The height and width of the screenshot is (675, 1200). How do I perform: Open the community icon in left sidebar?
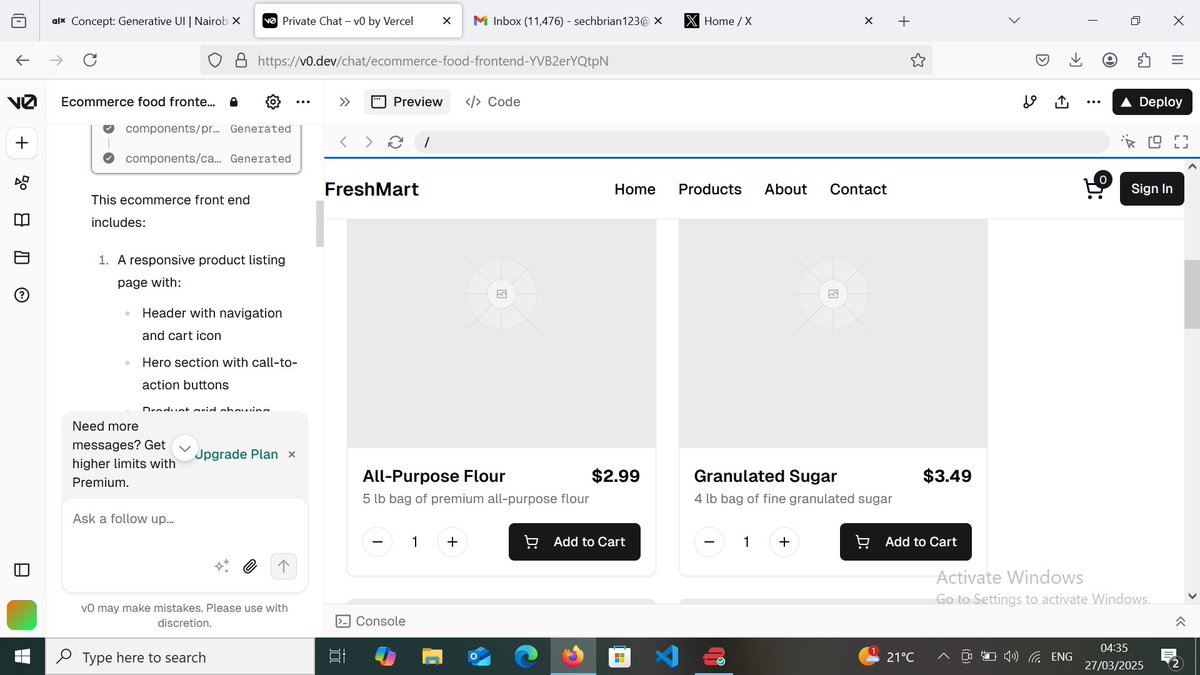coord(22,182)
